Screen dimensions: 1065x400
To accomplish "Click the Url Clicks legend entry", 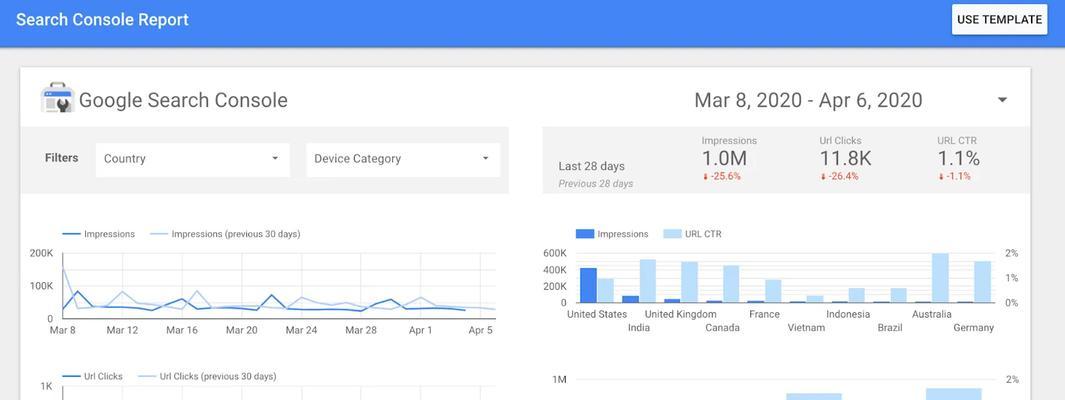I will [x=92, y=376].
